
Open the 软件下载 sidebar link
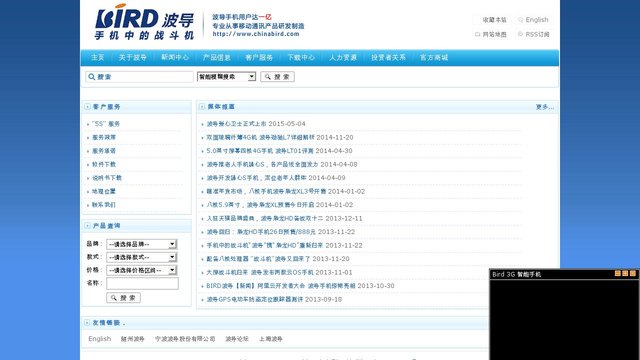[x=104, y=164]
